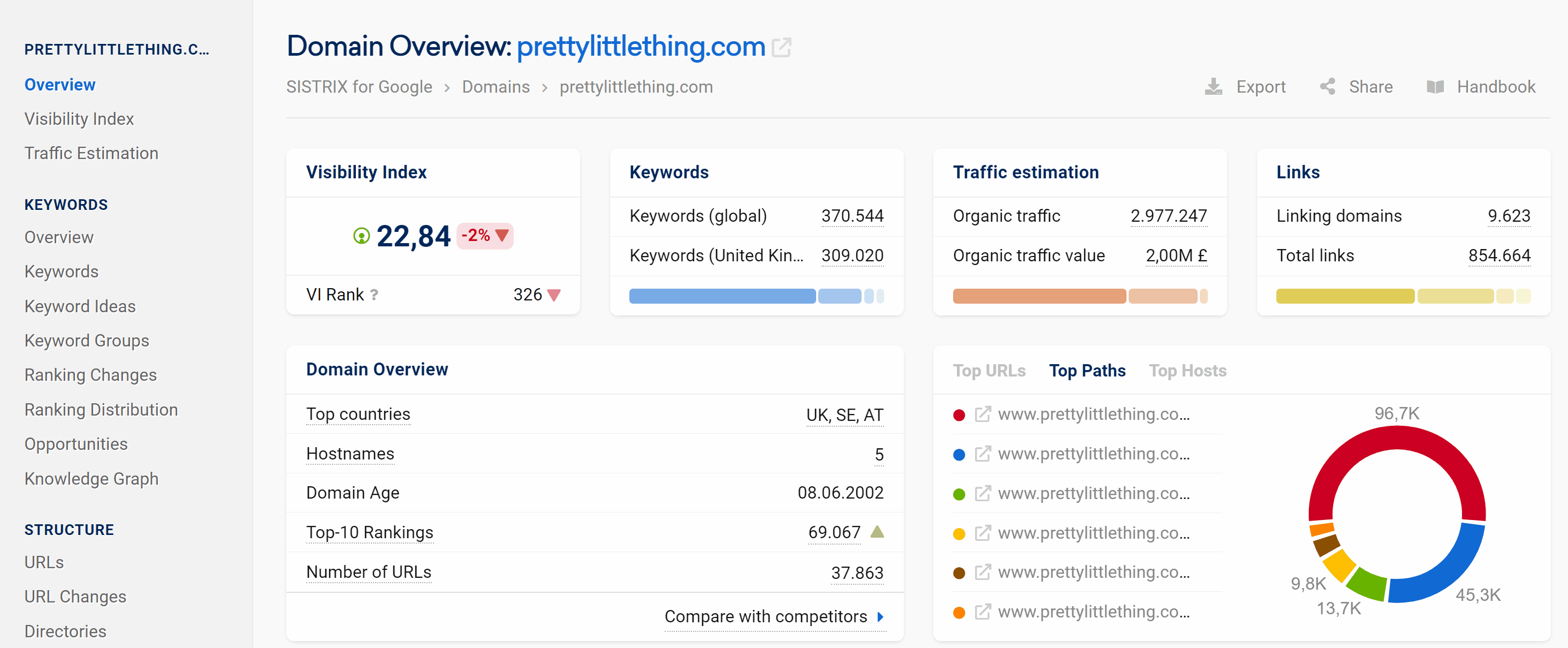The image size is (1568, 648).
Task: Open Keyword Ideas in the sidebar
Action: point(80,306)
